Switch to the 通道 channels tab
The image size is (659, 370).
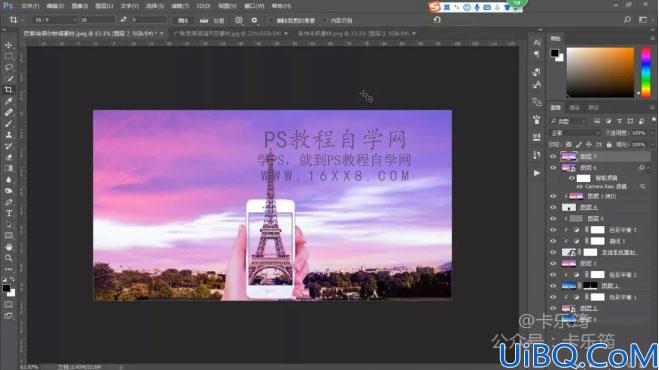tap(574, 108)
